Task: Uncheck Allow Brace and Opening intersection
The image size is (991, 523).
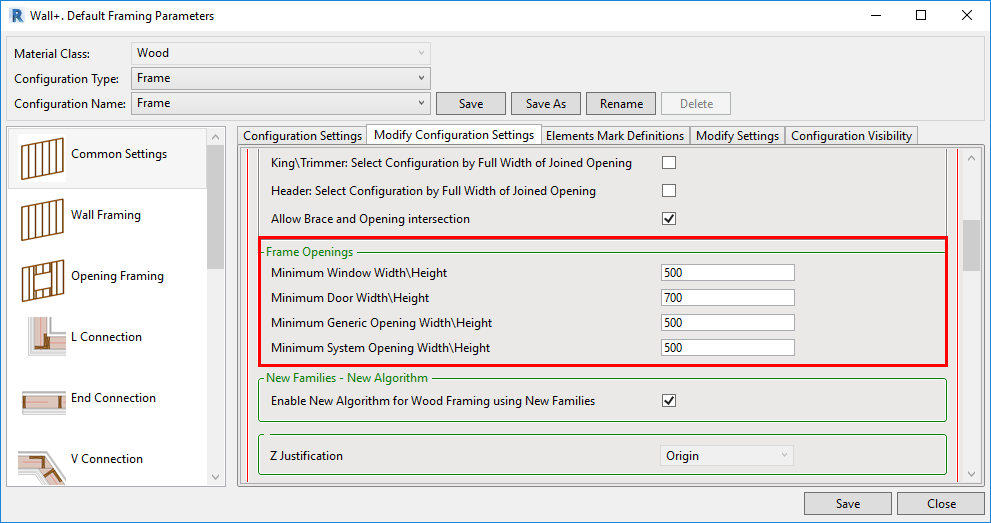Action: click(x=669, y=219)
